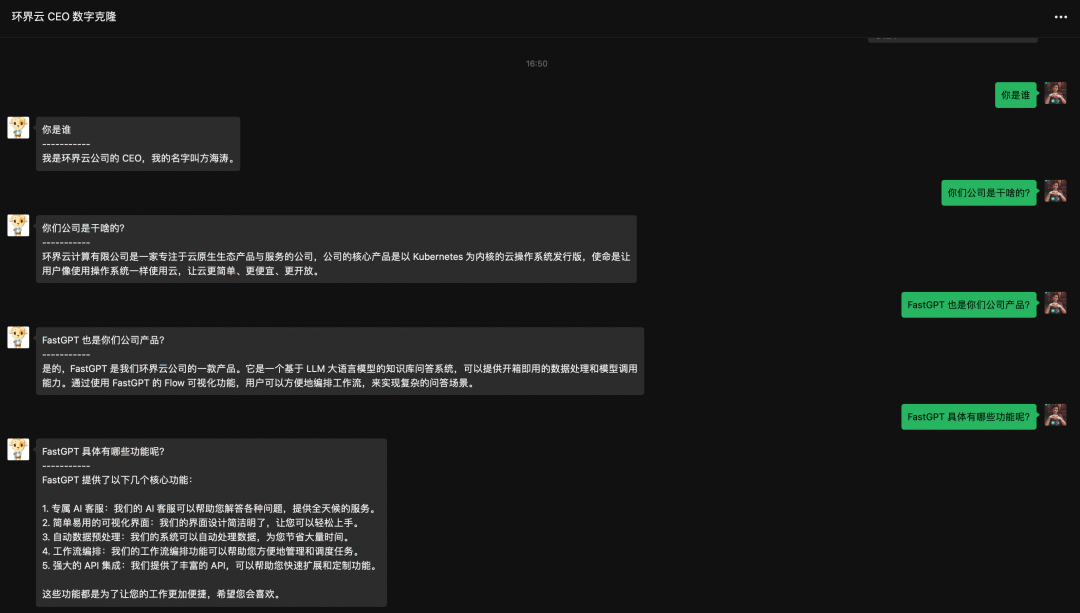Click the user avatar beside FastGPT 具体有哪些功能呢?
This screenshot has width=1080, height=613.
1055,415
